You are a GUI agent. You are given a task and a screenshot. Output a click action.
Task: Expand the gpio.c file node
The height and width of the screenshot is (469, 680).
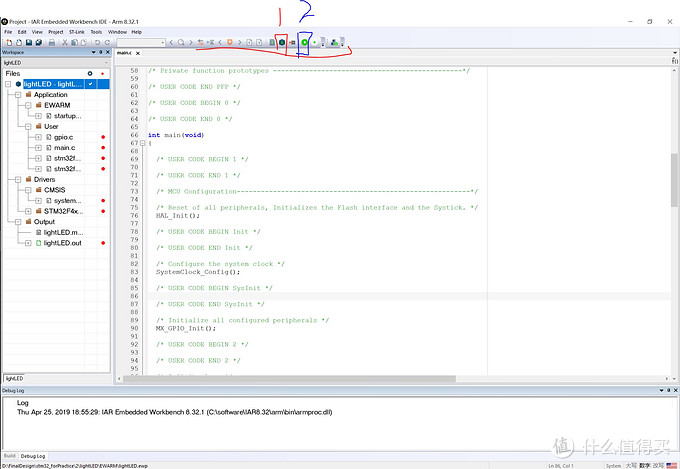(x=38, y=137)
